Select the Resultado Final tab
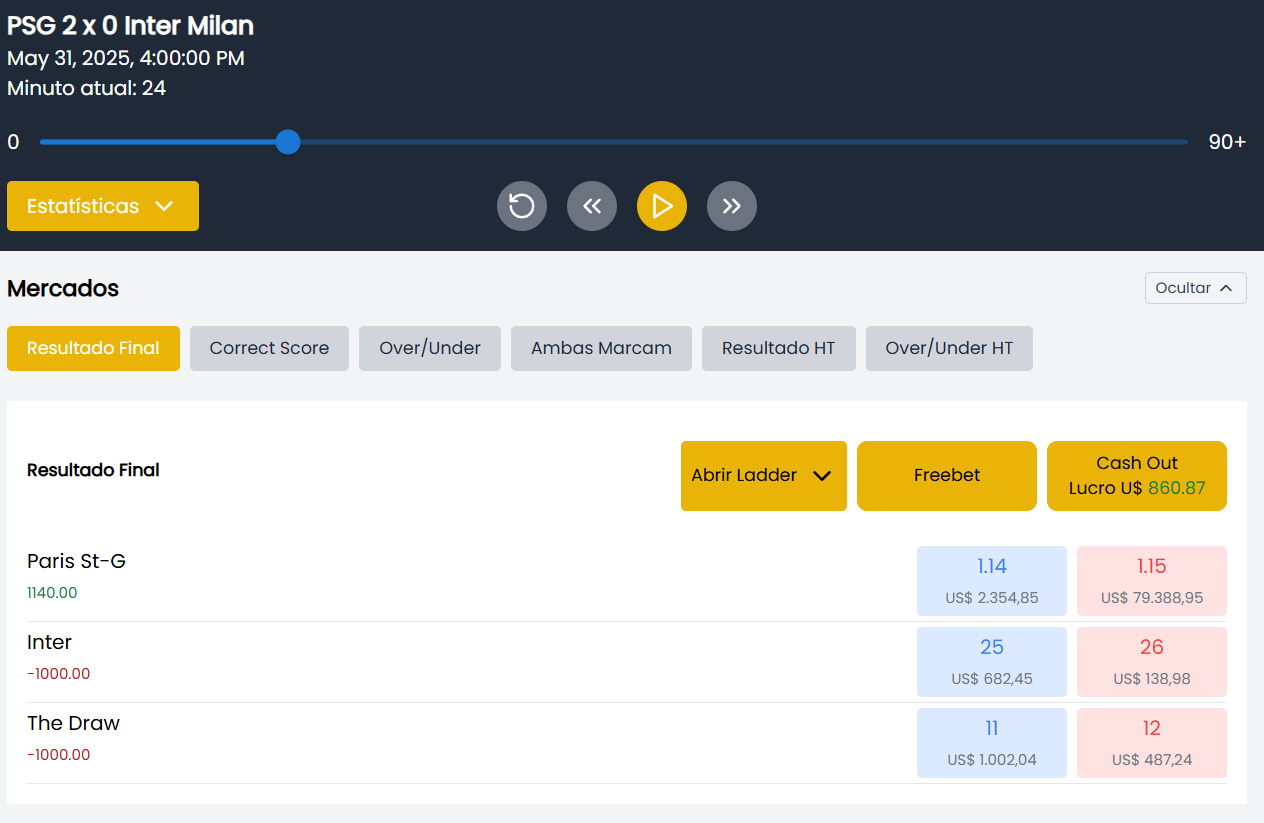 [x=93, y=348]
